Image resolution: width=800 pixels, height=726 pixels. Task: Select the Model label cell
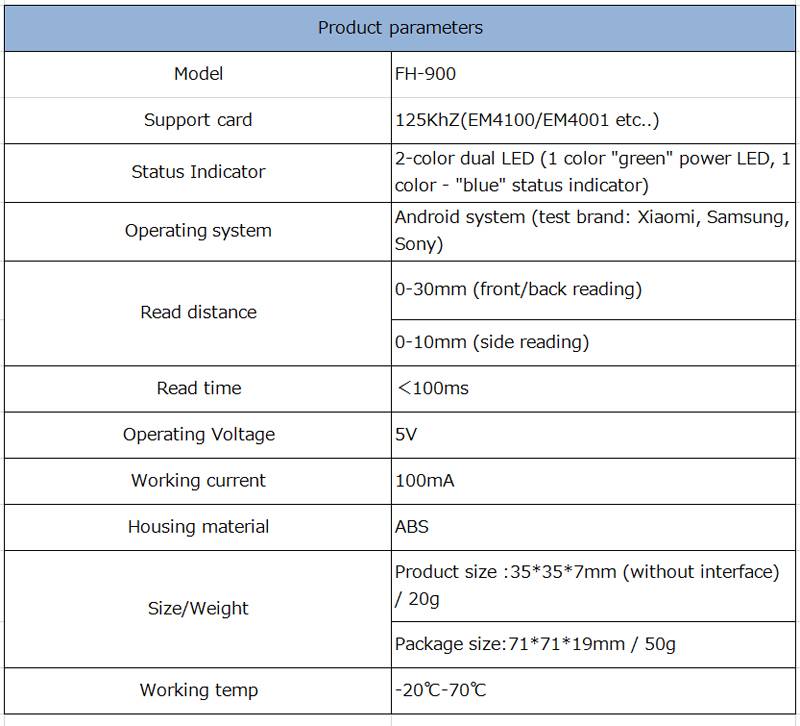tap(198, 74)
